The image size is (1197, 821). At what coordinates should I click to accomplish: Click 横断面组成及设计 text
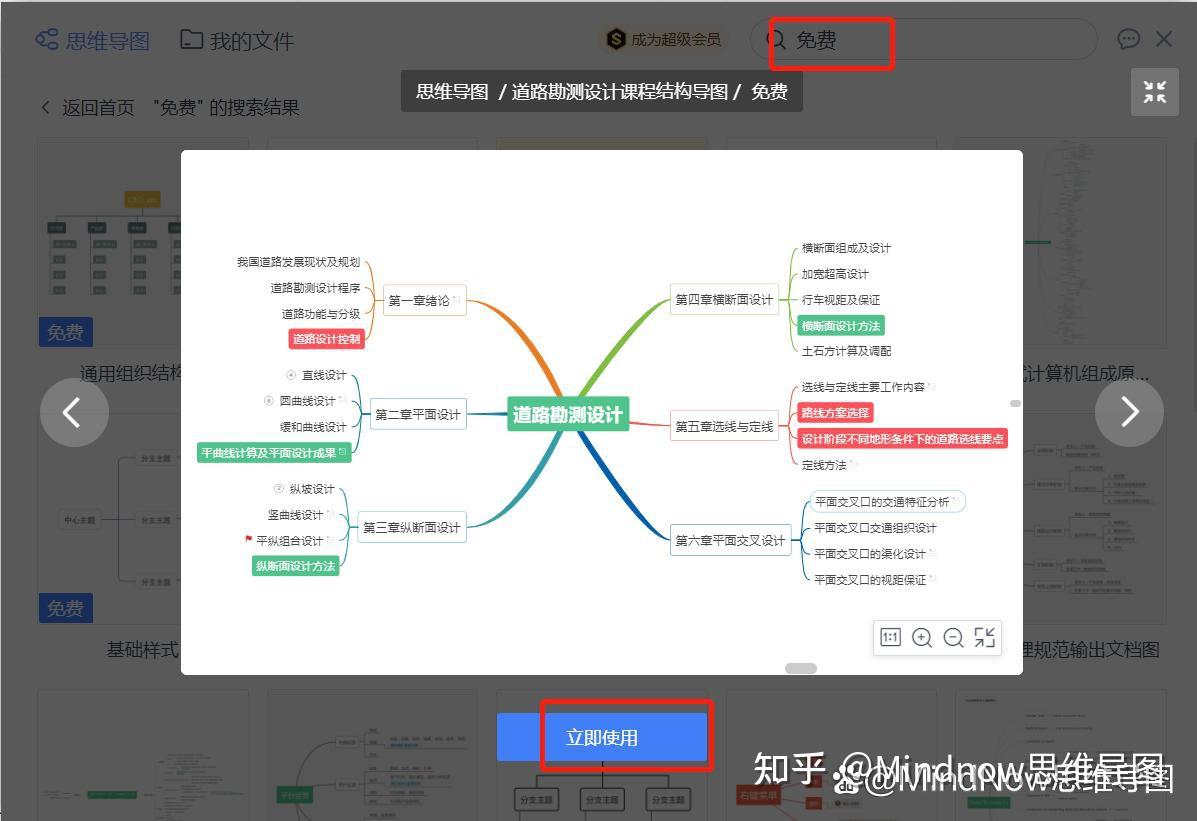[846, 248]
